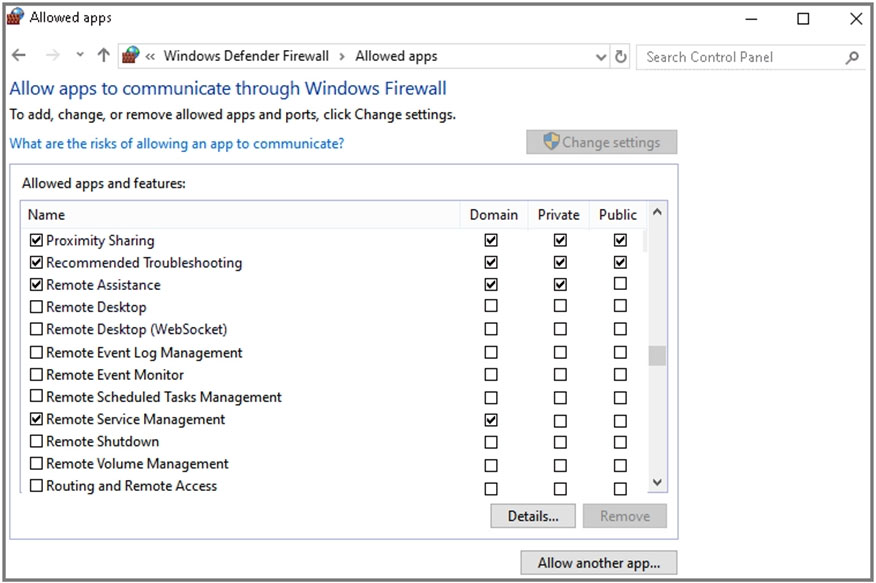The image size is (876, 583).
Task: Check Remote Scheduled Tasks Management checkbox
Action: [36, 396]
